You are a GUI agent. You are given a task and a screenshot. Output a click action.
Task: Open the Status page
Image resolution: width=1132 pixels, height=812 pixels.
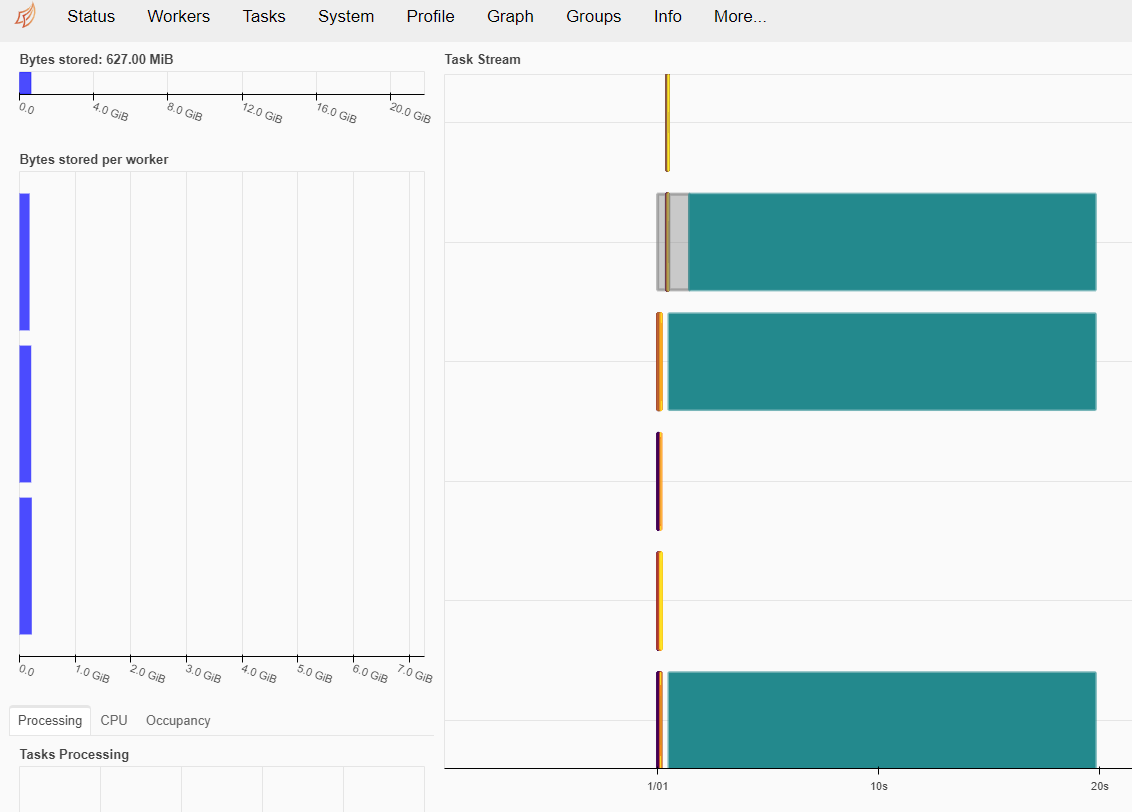tap(91, 17)
